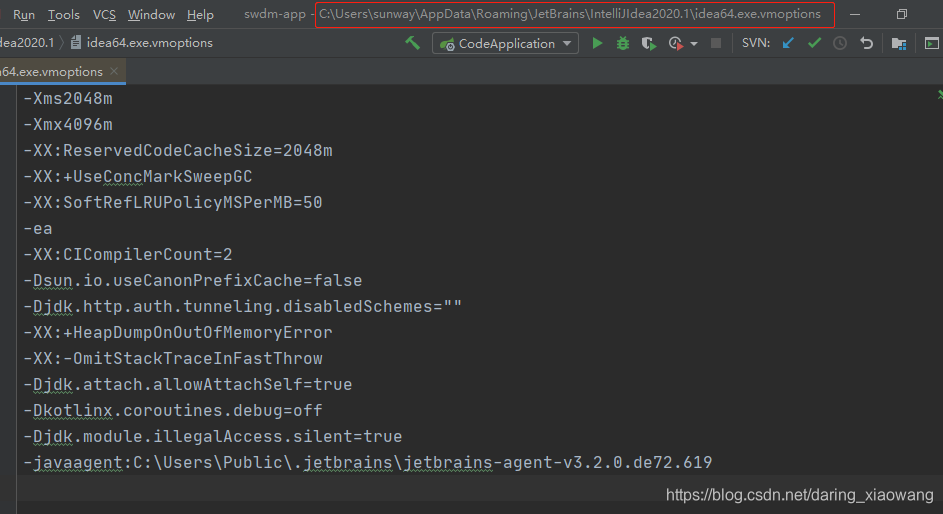Click the useCanonPrefixCache=false line

point(193,280)
